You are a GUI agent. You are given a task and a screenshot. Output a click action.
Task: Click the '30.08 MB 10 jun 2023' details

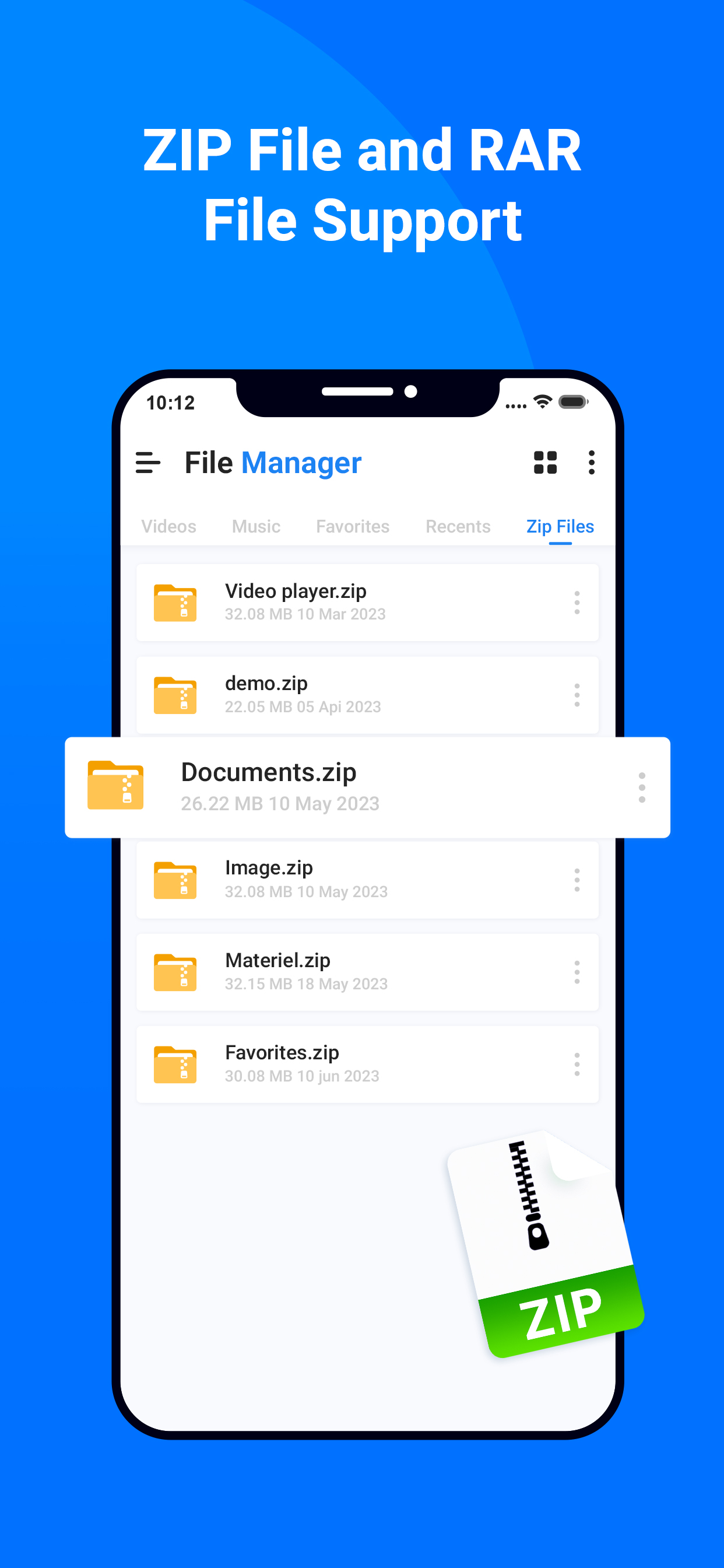(303, 1076)
